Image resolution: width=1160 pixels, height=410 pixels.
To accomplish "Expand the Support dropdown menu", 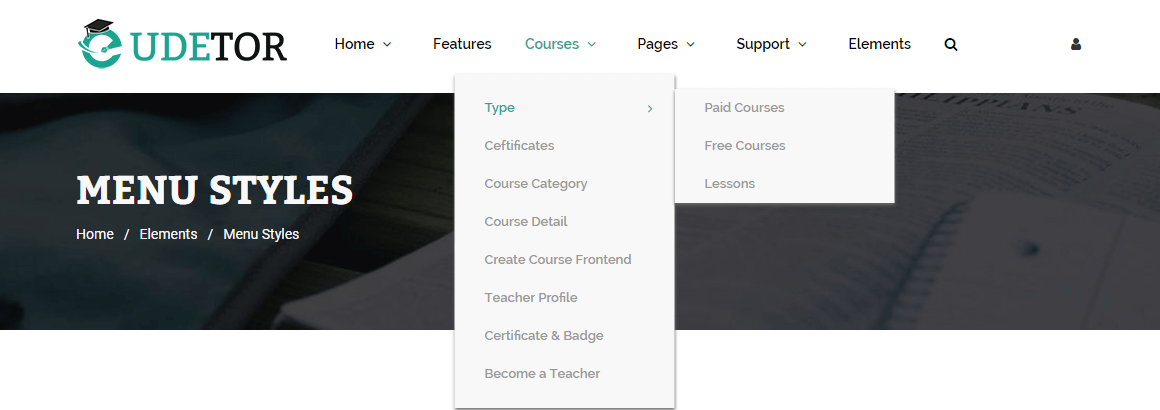I will (770, 44).
